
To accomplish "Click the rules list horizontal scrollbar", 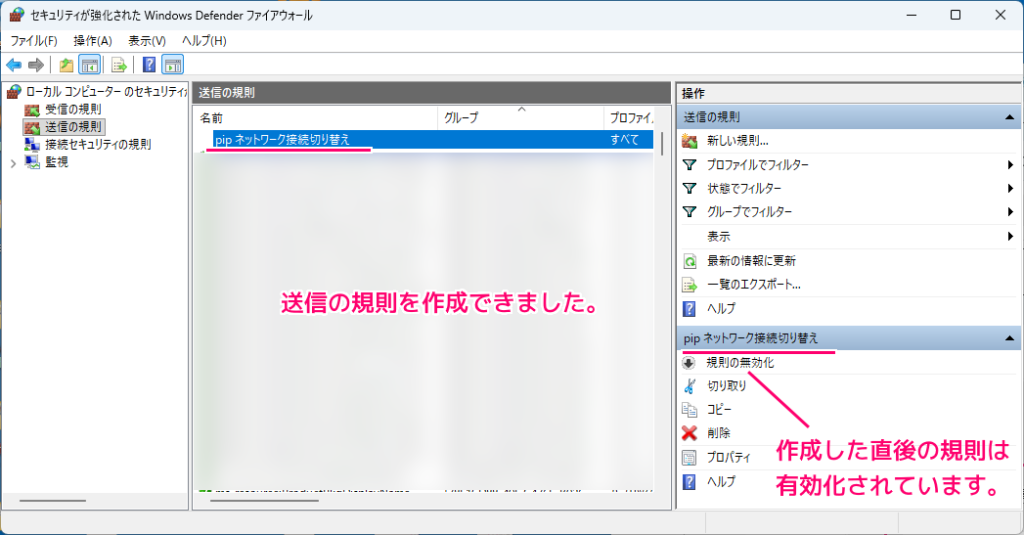I will (x=264, y=501).
